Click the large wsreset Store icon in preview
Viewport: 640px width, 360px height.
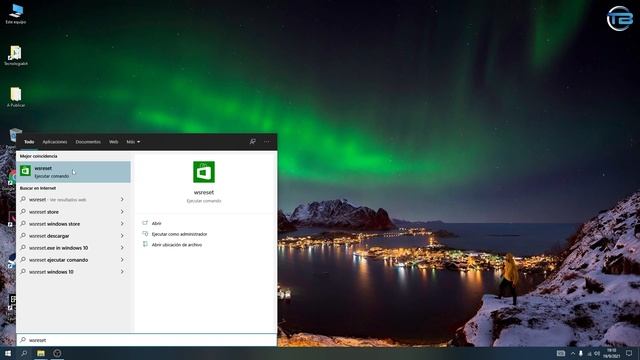[204, 172]
